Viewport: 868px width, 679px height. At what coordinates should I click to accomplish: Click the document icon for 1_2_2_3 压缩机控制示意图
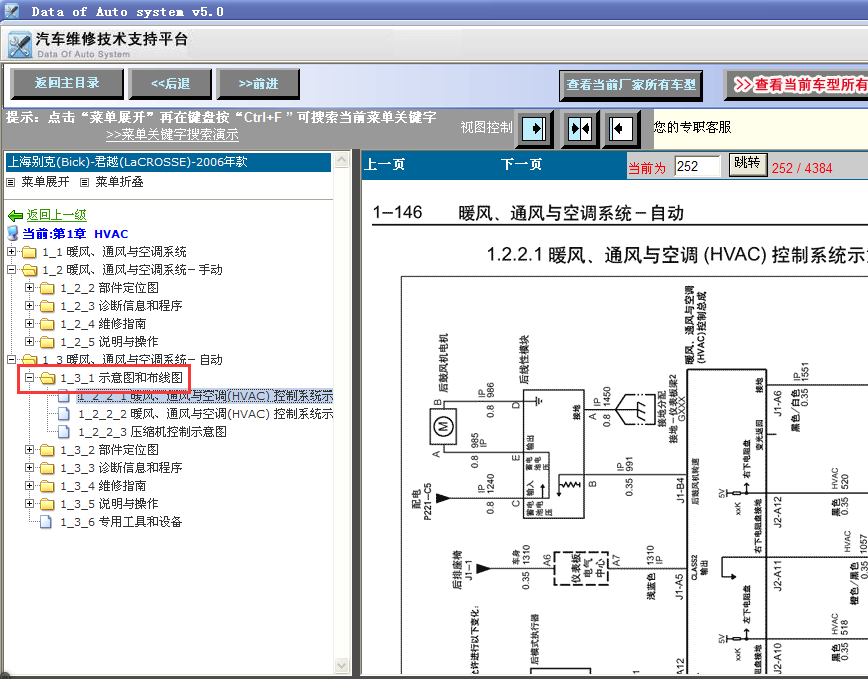pos(64,432)
